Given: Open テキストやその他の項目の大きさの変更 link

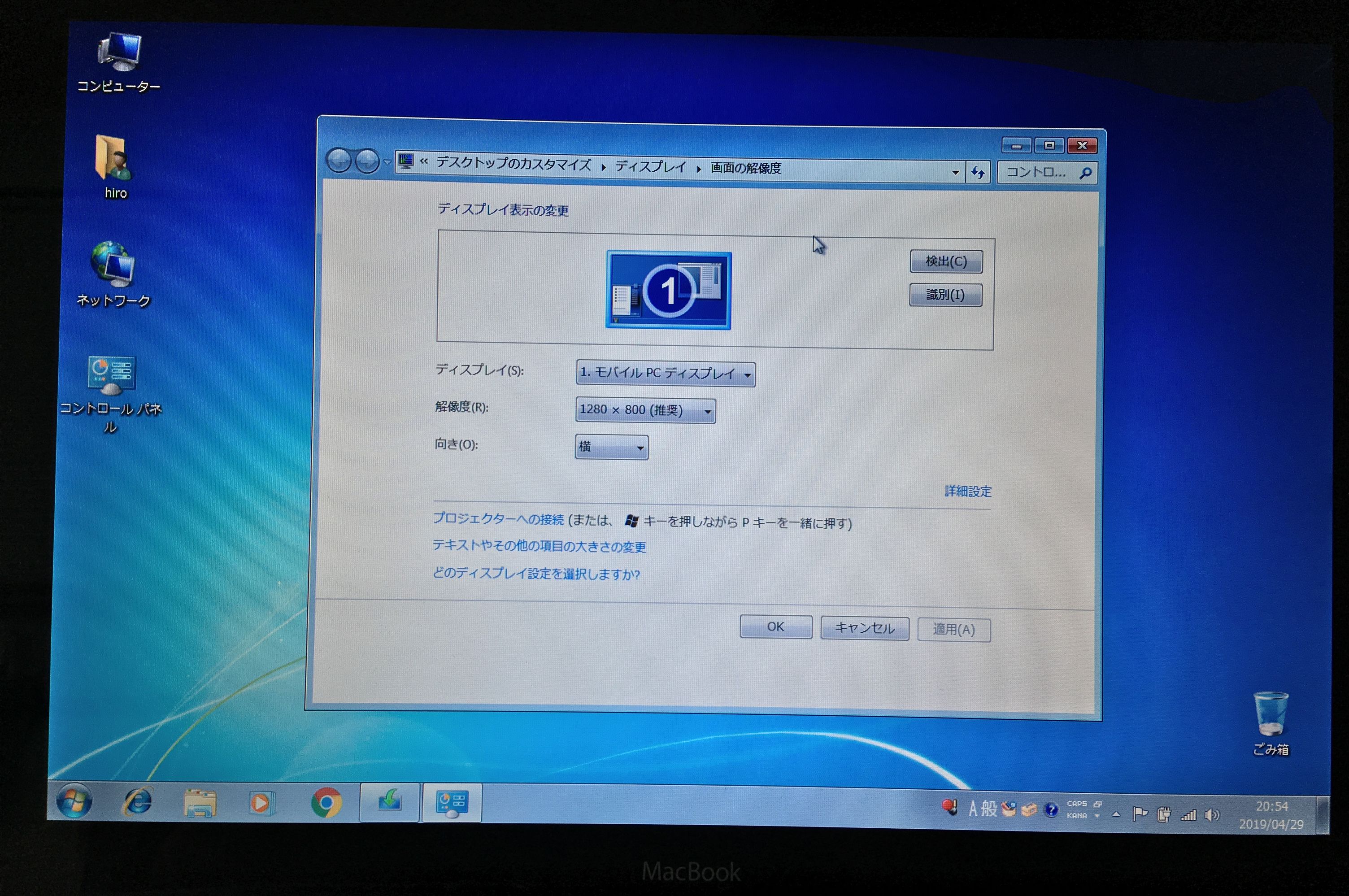Looking at the screenshot, I should (540, 546).
